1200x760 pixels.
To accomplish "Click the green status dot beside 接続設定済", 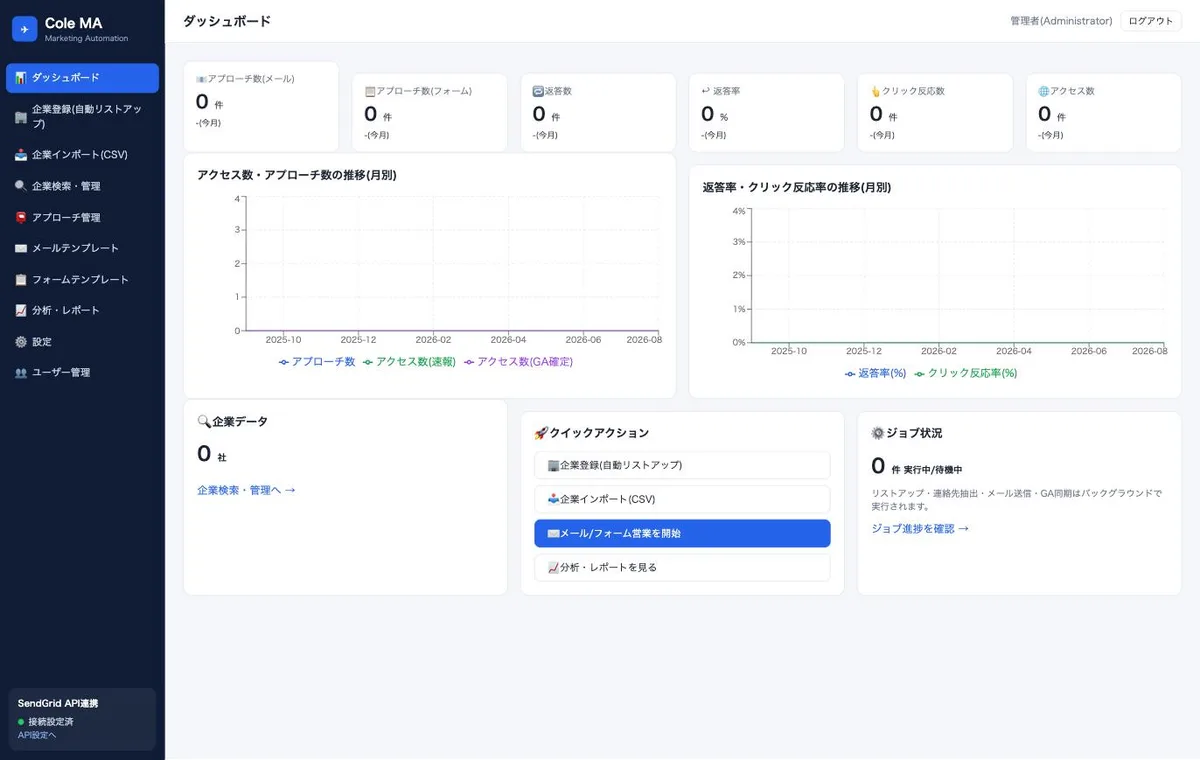I will tap(21, 722).
